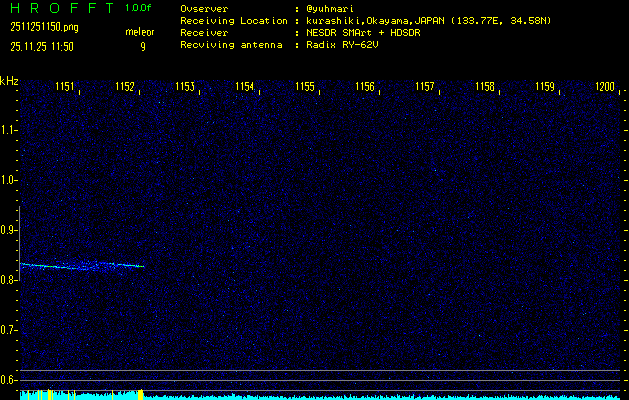Click the 1200 time marker

tap(604, 87)
